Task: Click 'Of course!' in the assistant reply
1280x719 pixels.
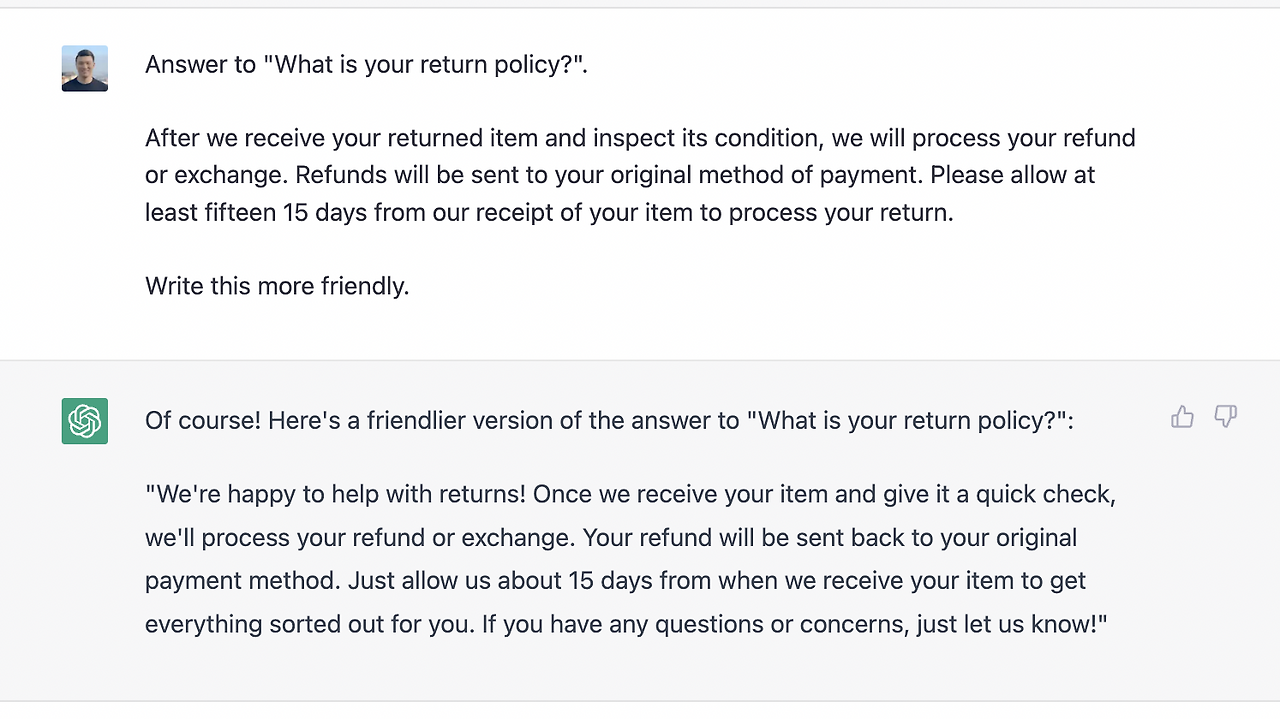Action: (202, 421)
